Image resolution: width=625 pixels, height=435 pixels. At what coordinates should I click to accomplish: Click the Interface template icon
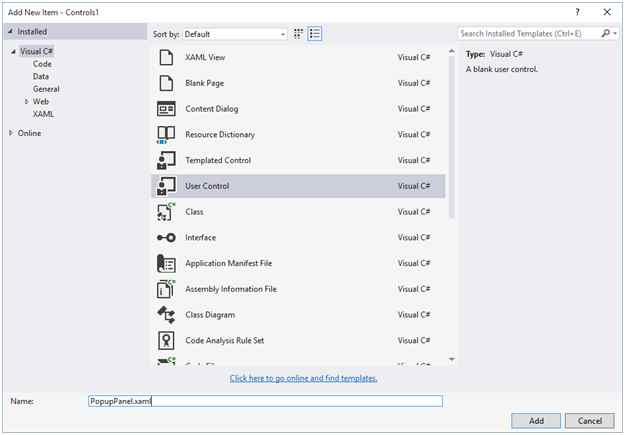pos(166,238)
